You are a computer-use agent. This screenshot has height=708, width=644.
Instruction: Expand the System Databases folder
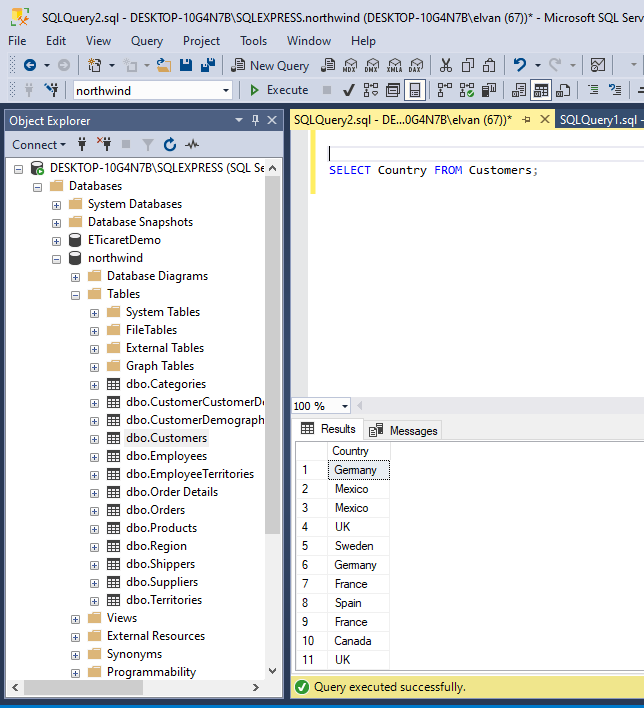56,205
